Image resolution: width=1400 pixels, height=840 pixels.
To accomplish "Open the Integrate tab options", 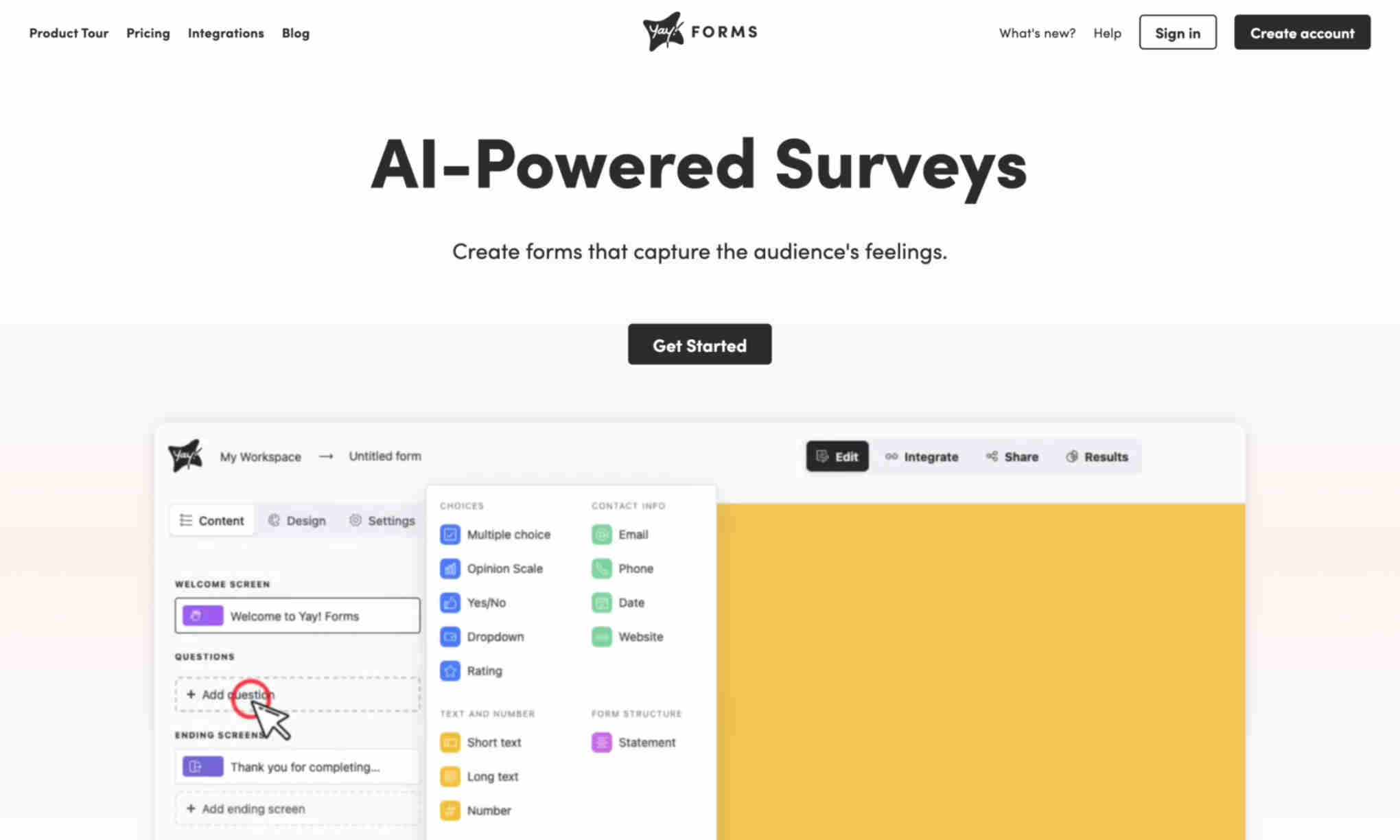I will coord(922,456).
